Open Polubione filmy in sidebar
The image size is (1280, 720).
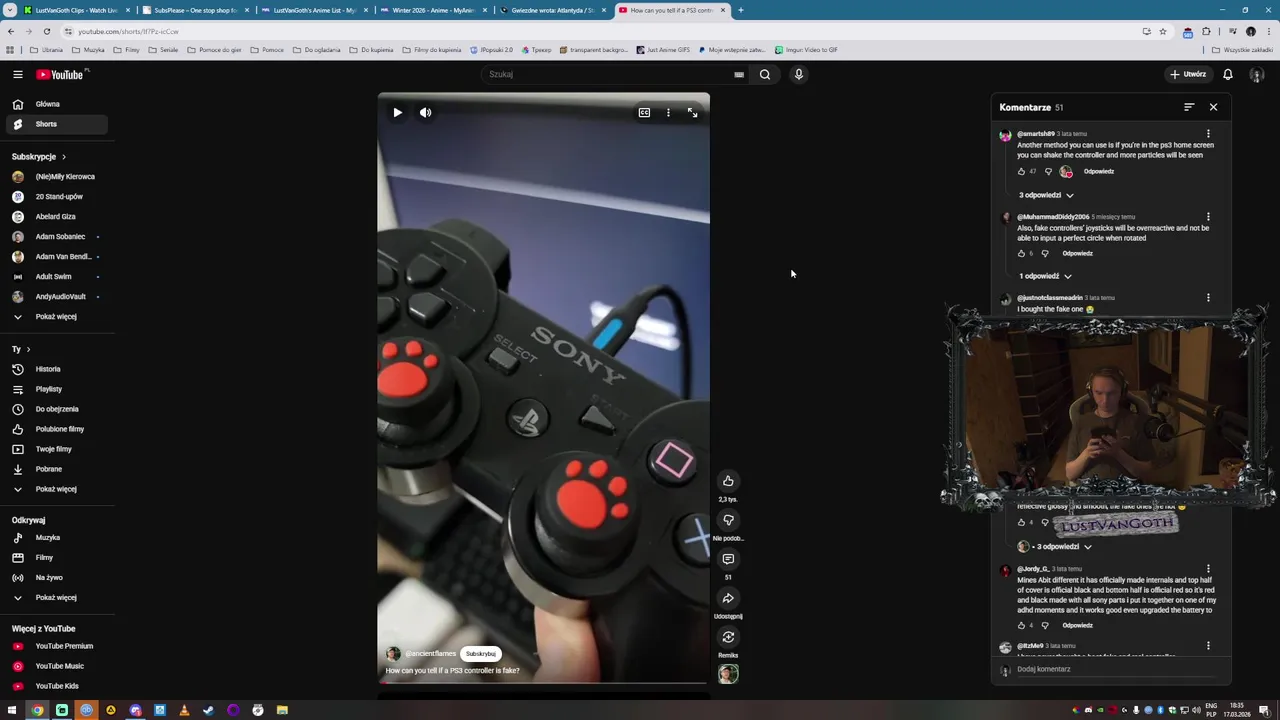point(56,429)
